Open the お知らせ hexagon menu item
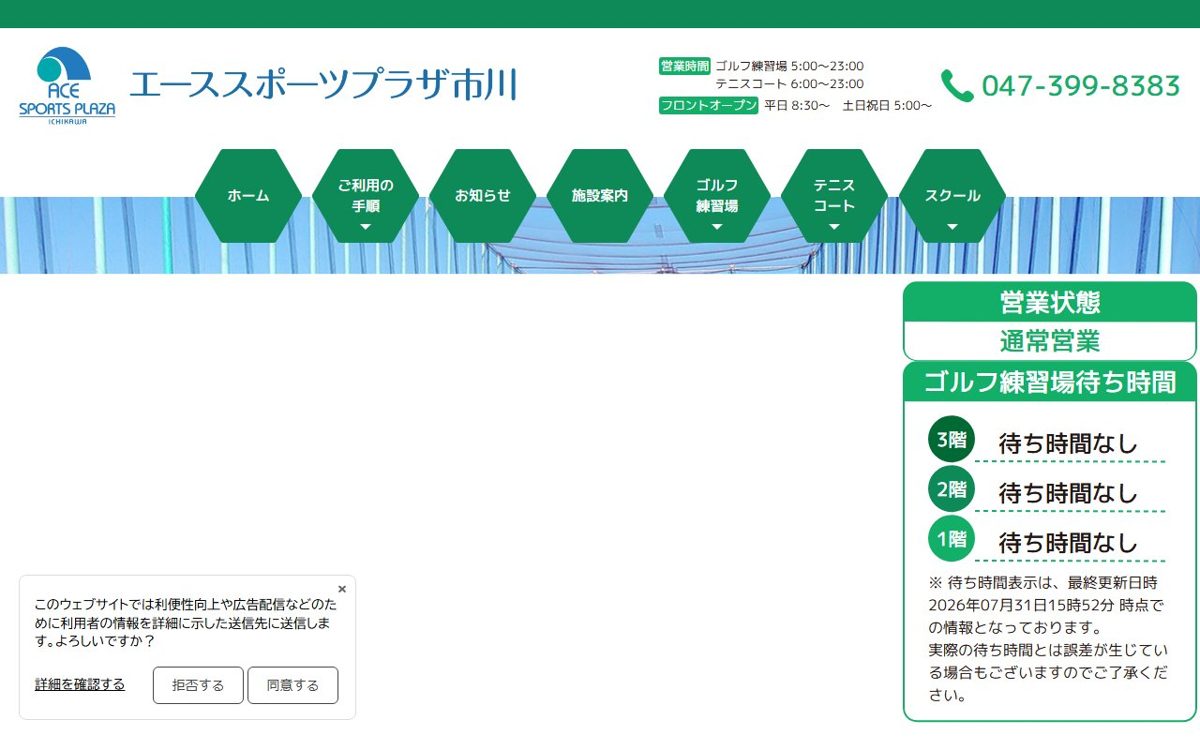This screenshot has width=1200, height=750. click(x=483, y=196)
